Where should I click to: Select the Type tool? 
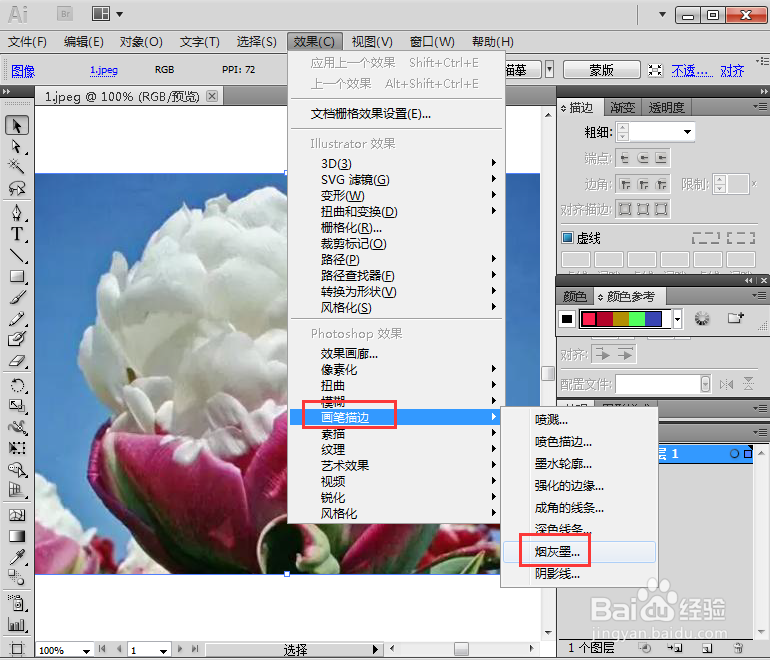(x=17, y=234)
